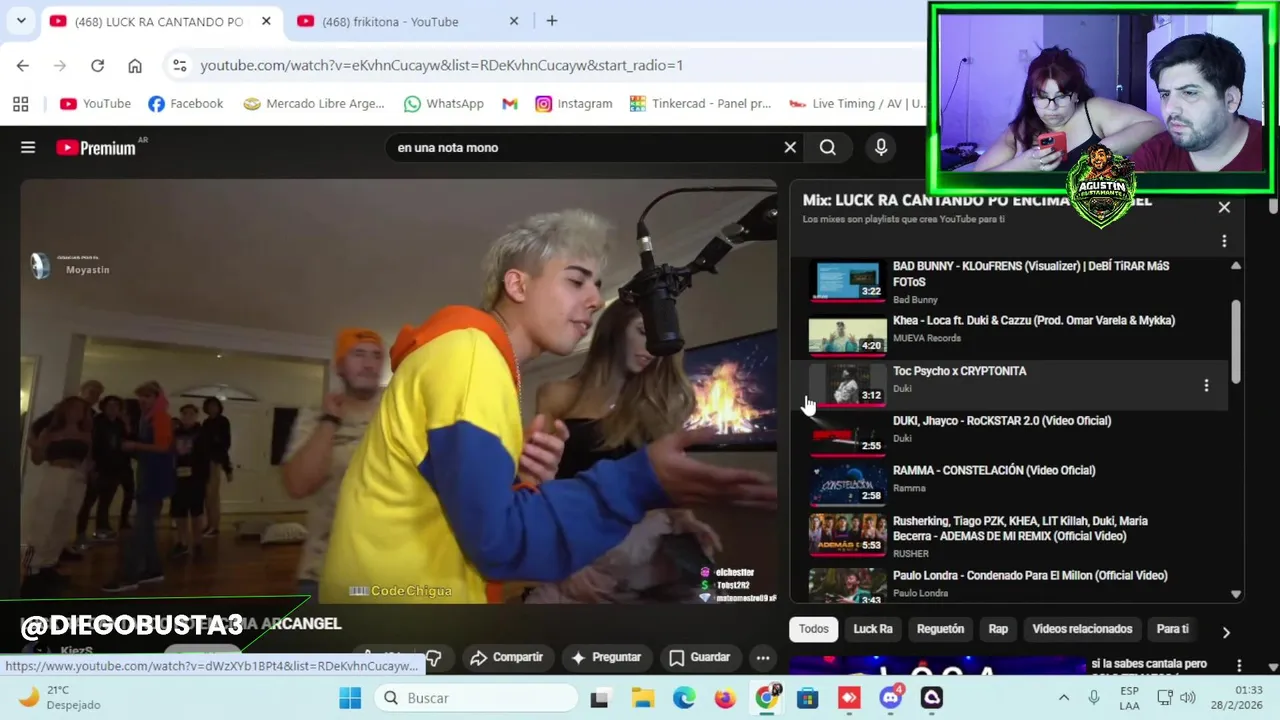1280x720 pixels.
Task: Go back in browser history
Action: [23, 65]
